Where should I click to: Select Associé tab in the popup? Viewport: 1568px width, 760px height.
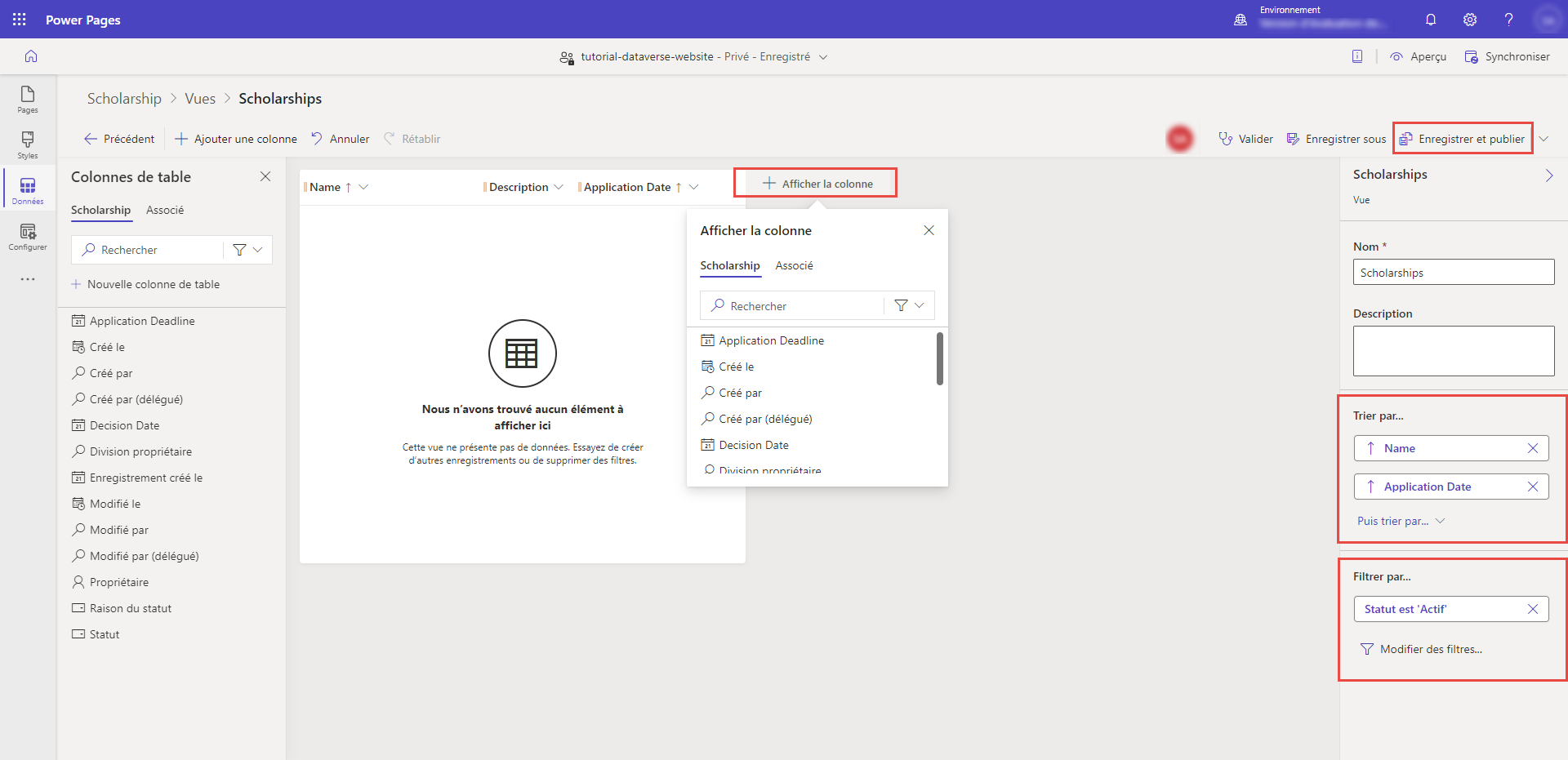(795, 265)
